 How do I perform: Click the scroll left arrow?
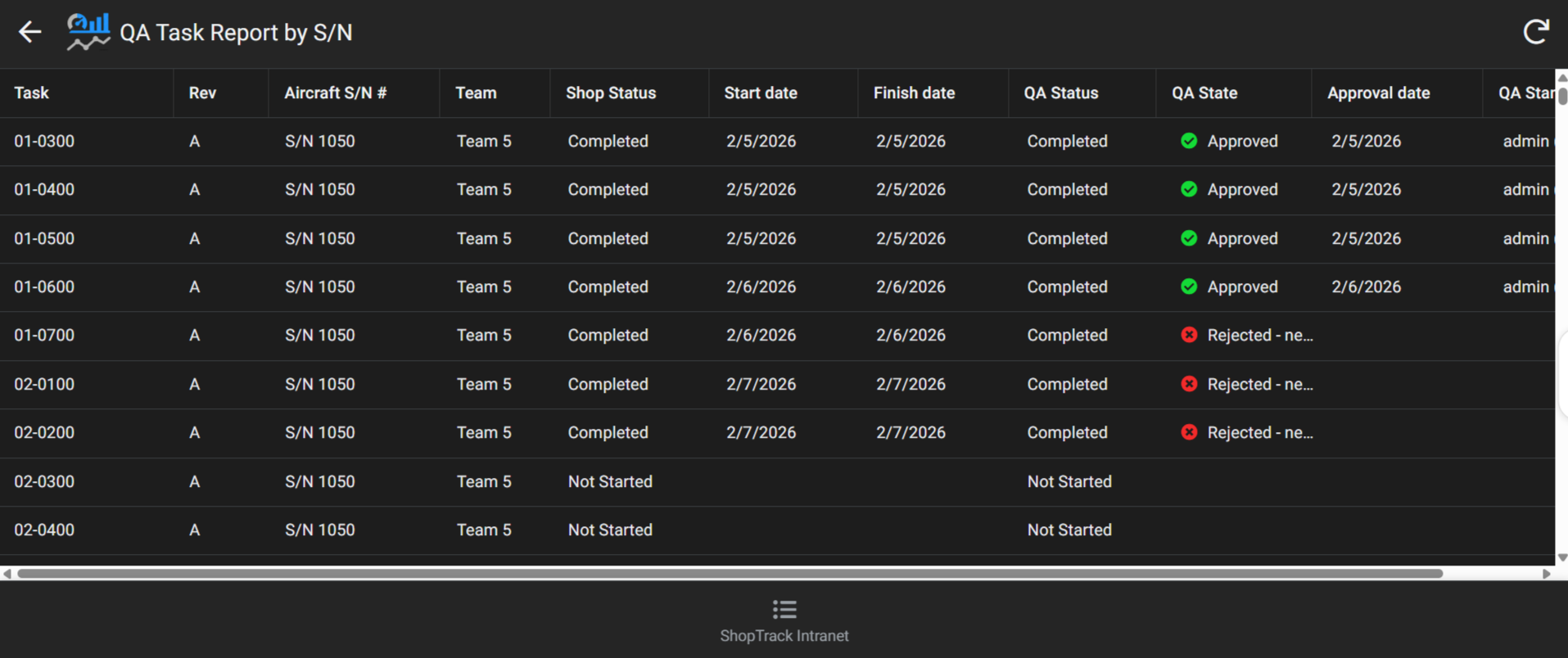7,574
